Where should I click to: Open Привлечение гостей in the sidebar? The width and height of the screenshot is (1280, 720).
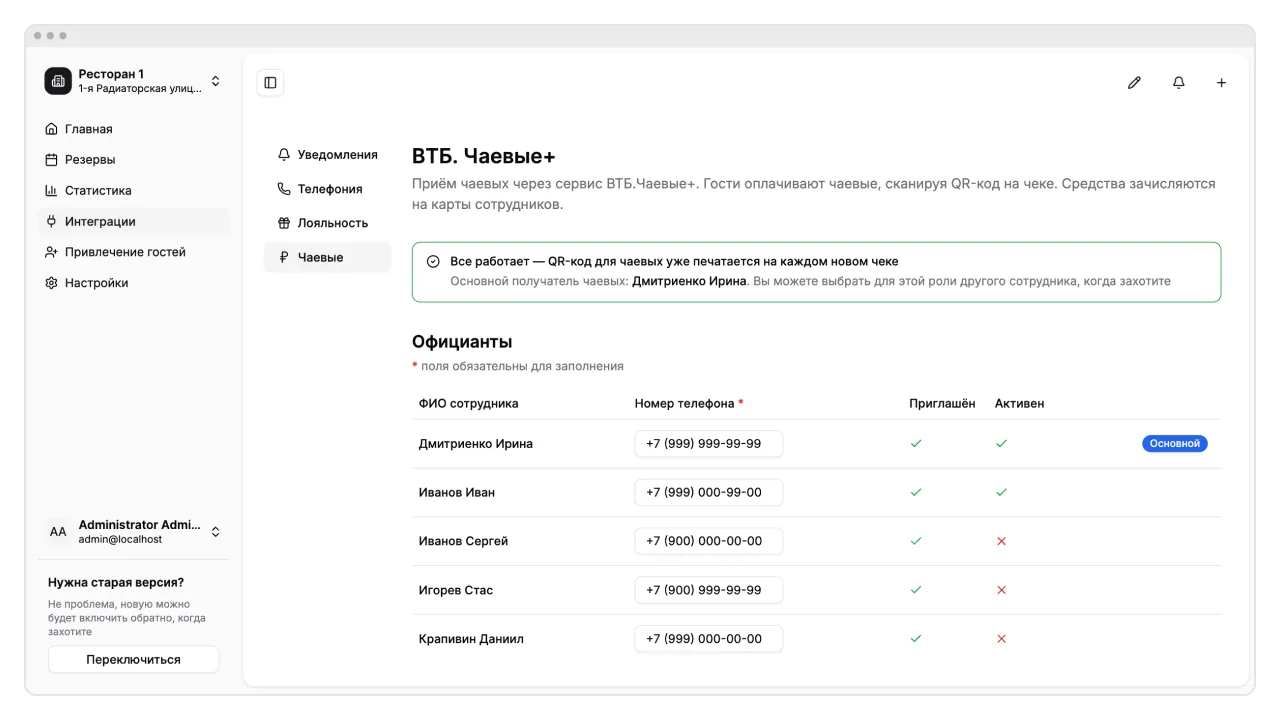click(134, 253)
